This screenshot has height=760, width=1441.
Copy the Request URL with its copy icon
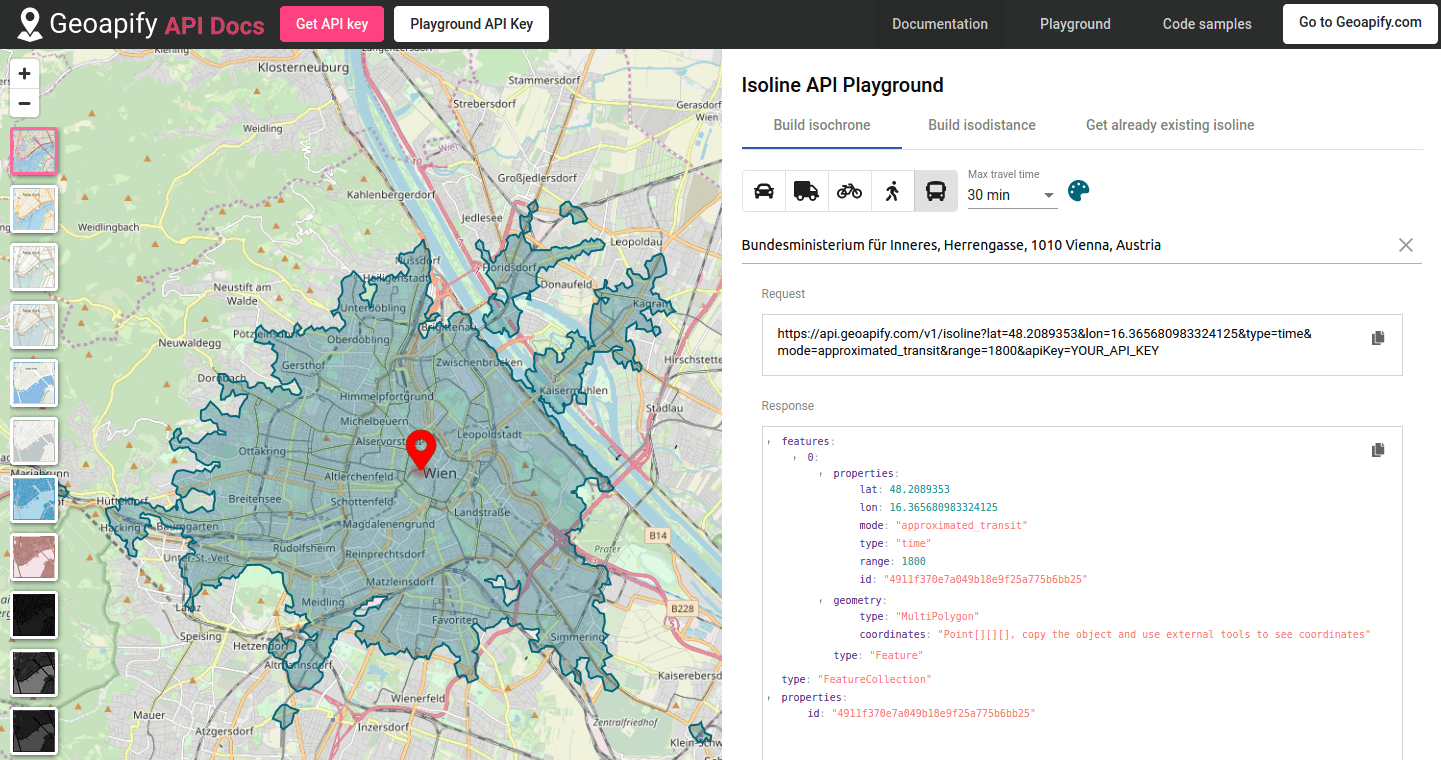click(1378, 338)
